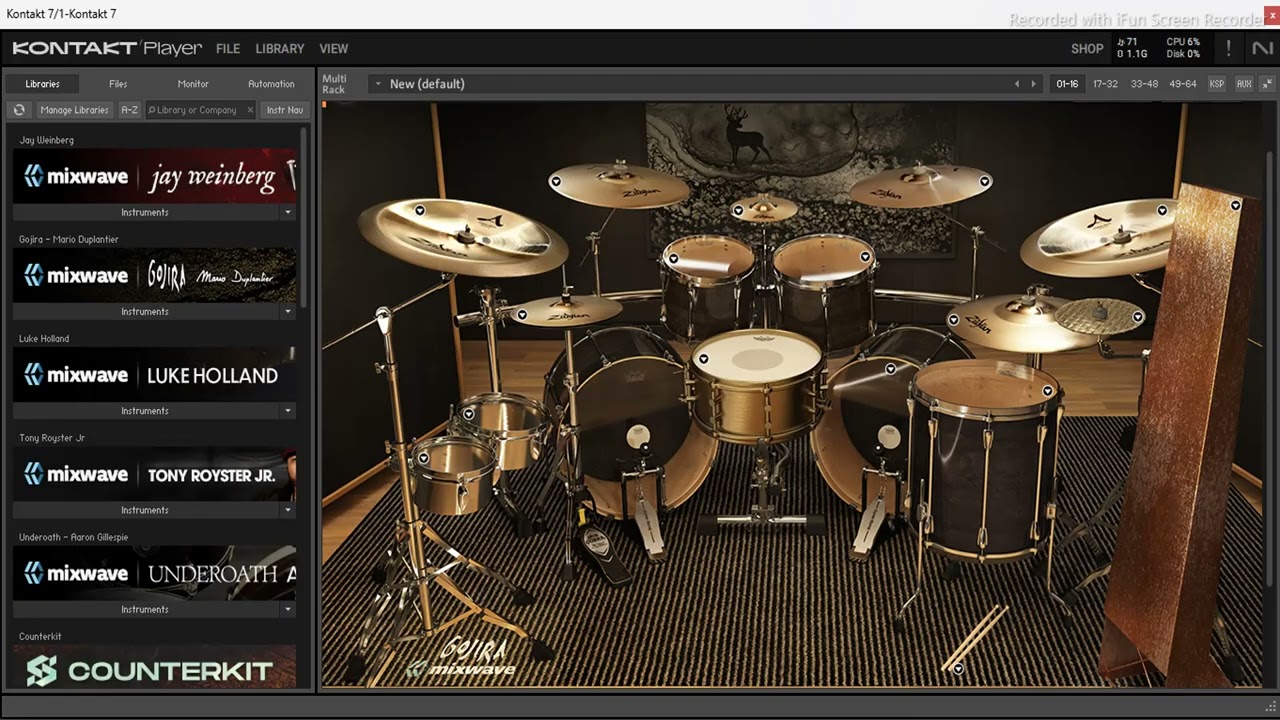Click Instruments under Tony Royster Jr
The height and width of the screenshot is (720, 1280).
(145, 510)
